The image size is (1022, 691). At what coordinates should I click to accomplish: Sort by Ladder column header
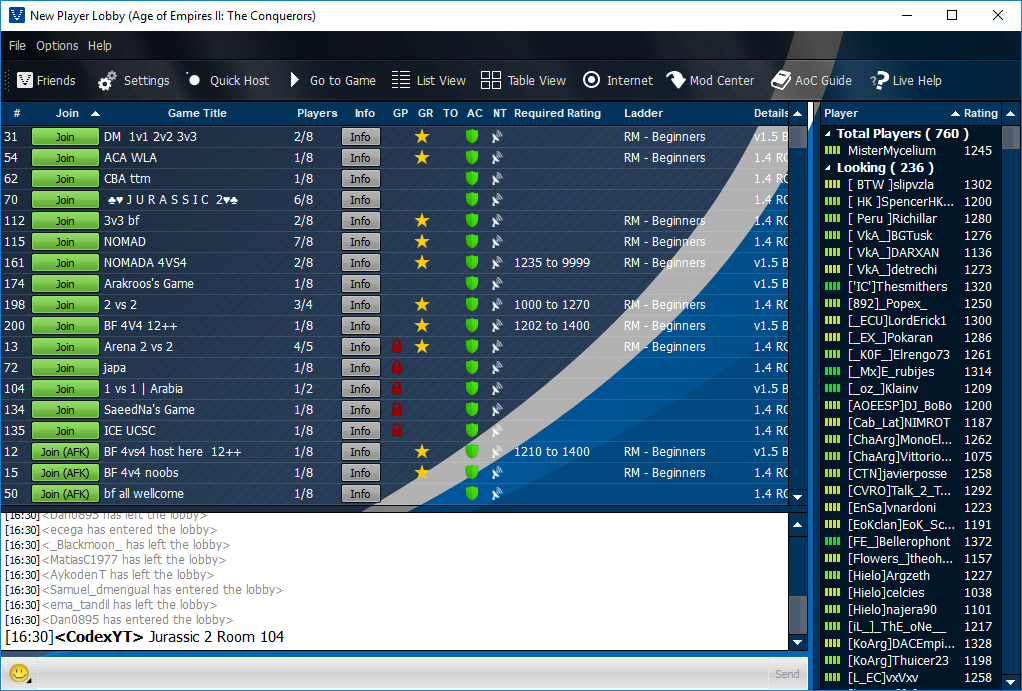click(x=643, y=113)
